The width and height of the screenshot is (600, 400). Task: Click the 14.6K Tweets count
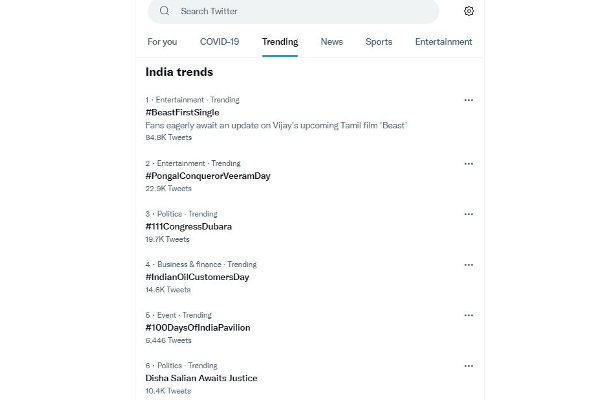(168, 290)
